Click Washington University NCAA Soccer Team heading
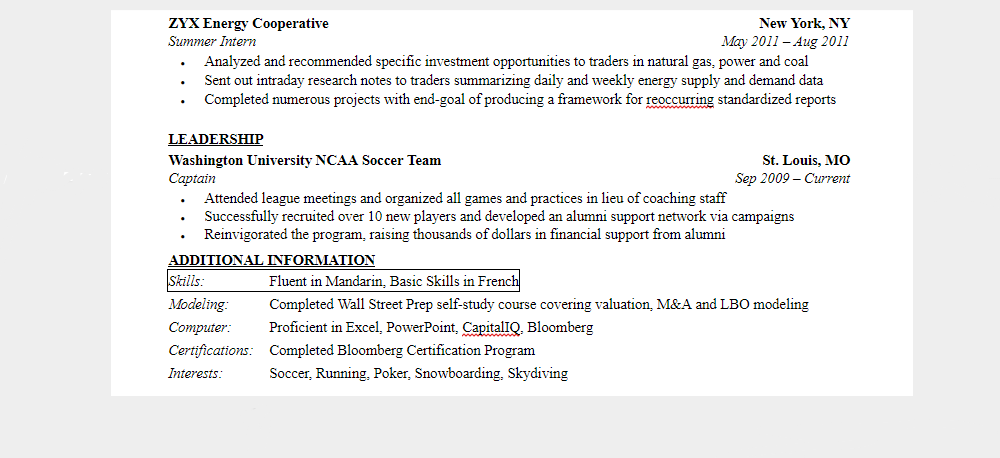This screenshot has width=1000, height=458. click(304, 160)
